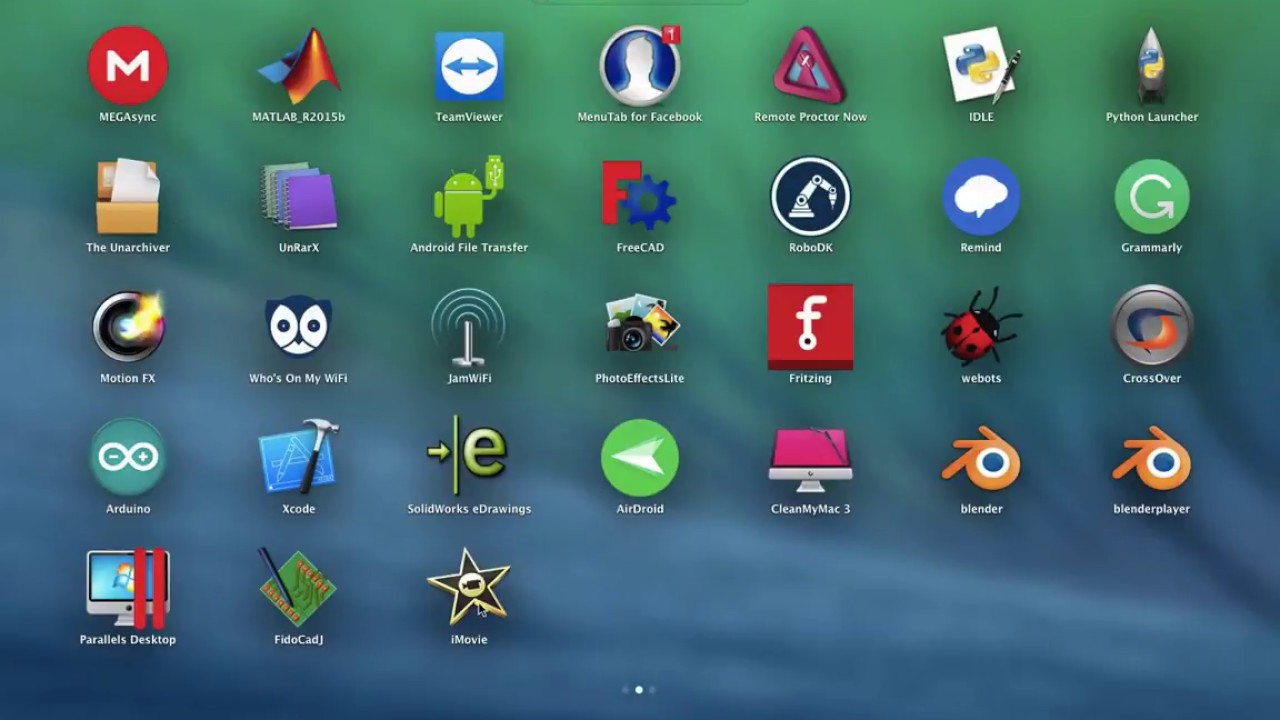Open the blender app
This screenshot has height=720, width=1280.
click(x=981, y=458)
